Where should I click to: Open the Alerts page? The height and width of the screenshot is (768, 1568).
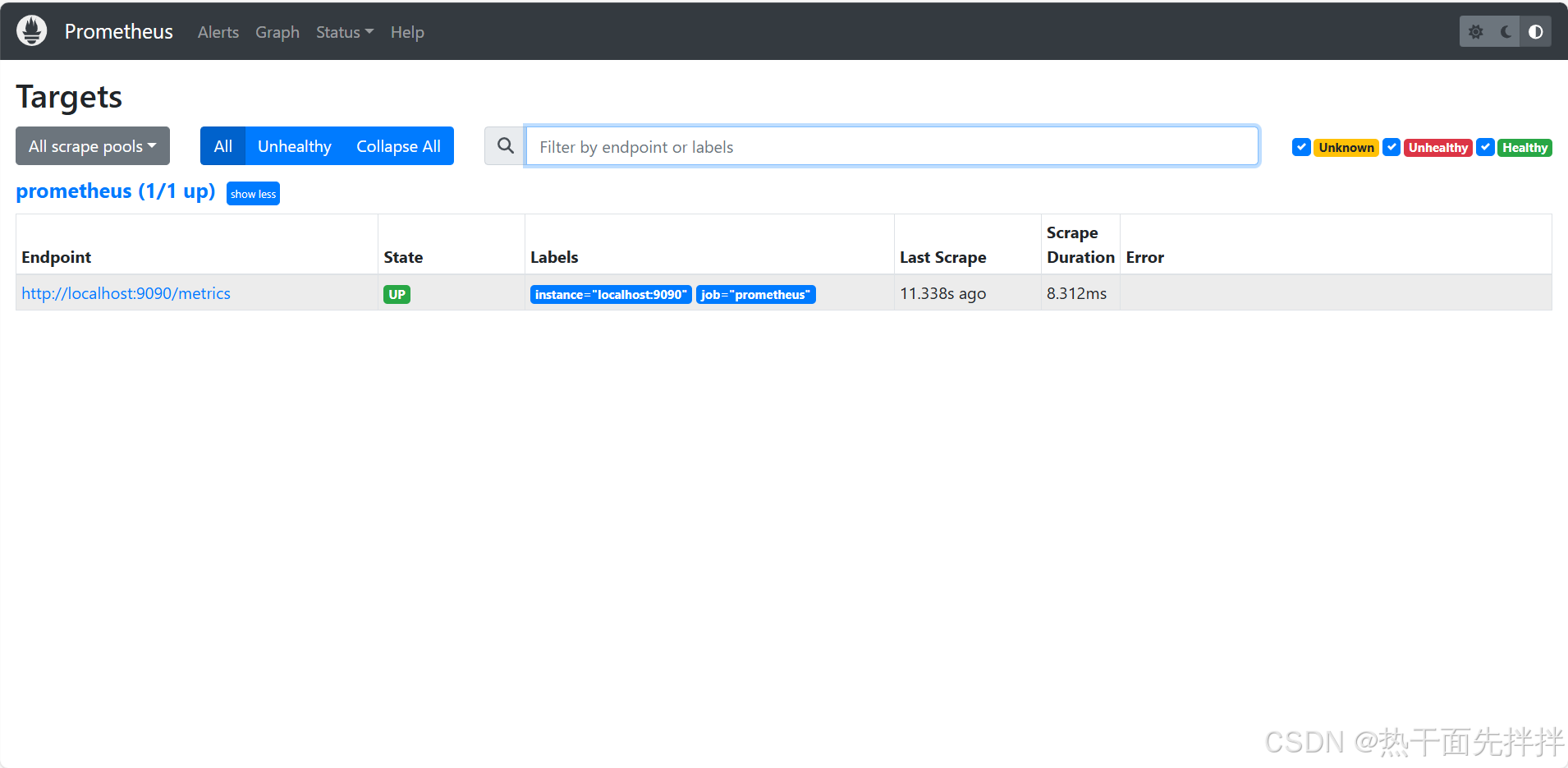click(x=218, y=32)
